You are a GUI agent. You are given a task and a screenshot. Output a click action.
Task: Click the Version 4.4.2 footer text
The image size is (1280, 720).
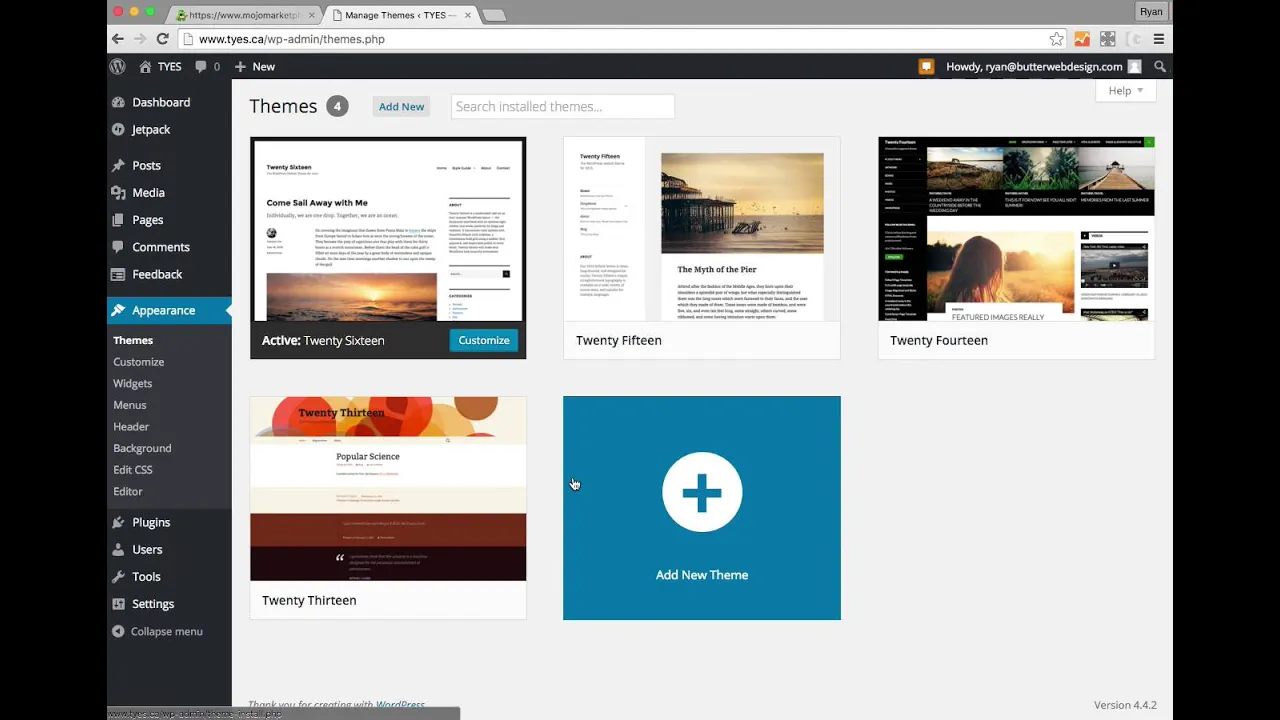click(x=1125, y=705)
